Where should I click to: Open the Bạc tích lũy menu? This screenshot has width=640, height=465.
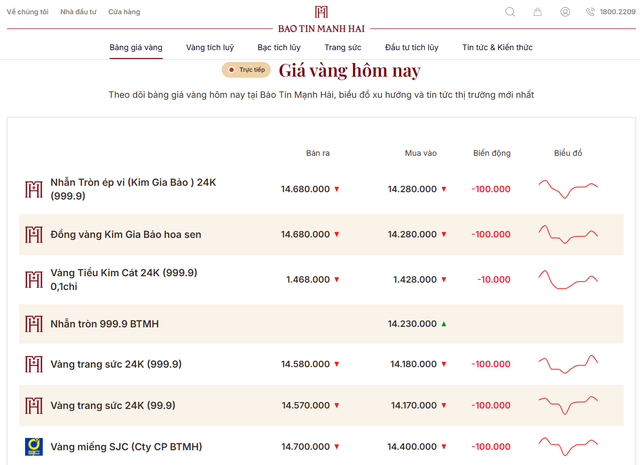coord(279,47)
